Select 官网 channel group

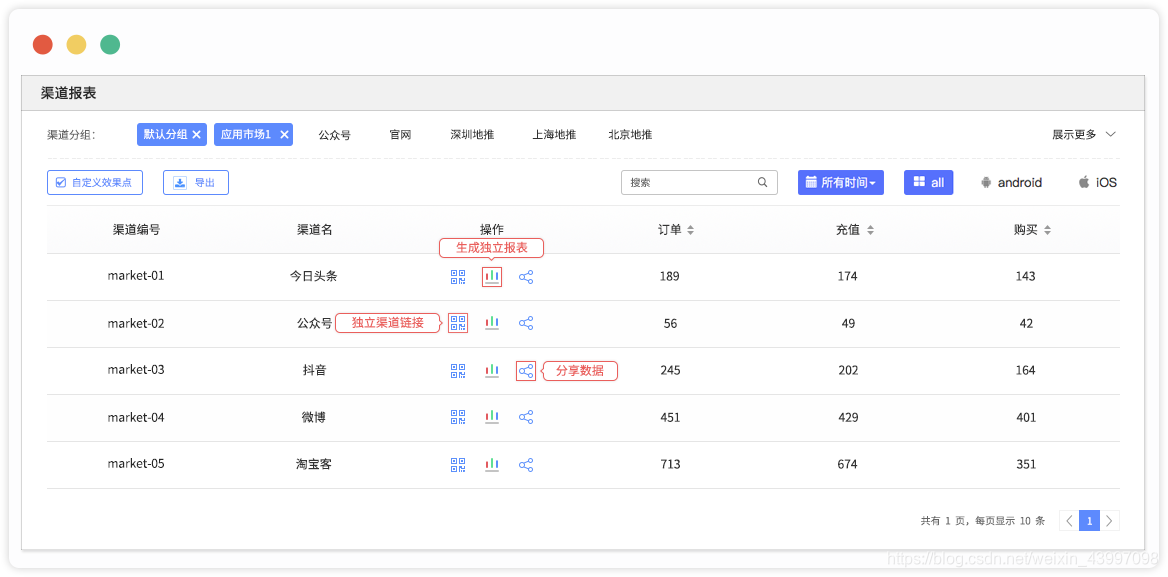coord(400,135)
